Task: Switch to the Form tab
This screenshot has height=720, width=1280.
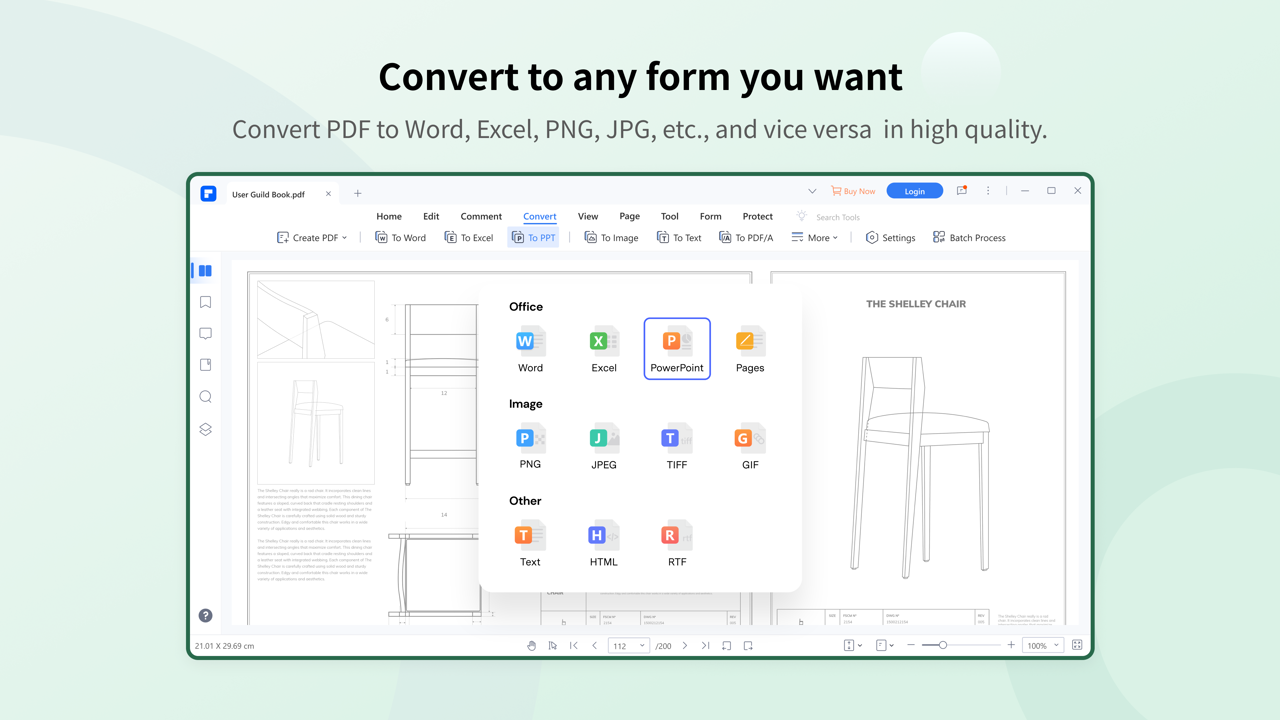Action: [711, 216]
